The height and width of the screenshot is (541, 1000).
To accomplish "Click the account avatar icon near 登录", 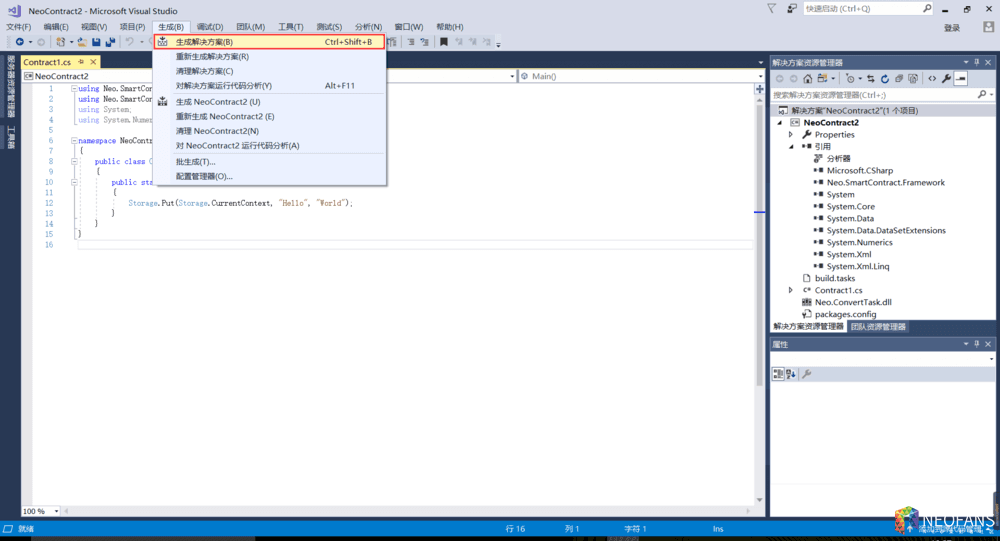I will (989, 27).
